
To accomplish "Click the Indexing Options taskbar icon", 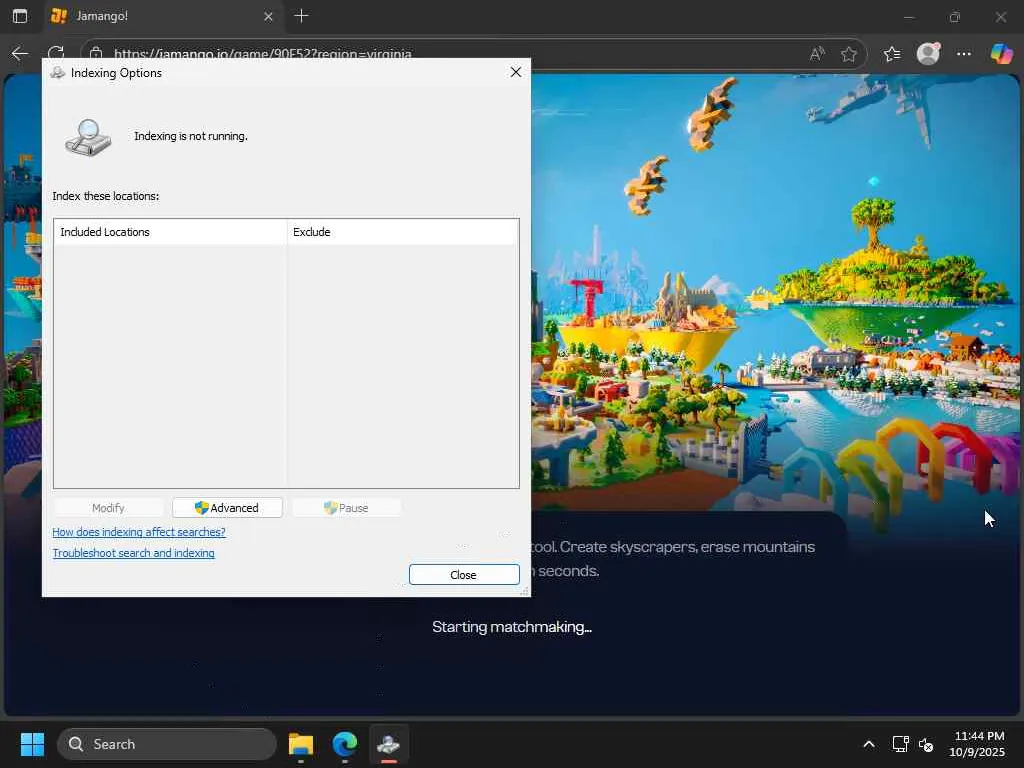I will coord(389,744).
